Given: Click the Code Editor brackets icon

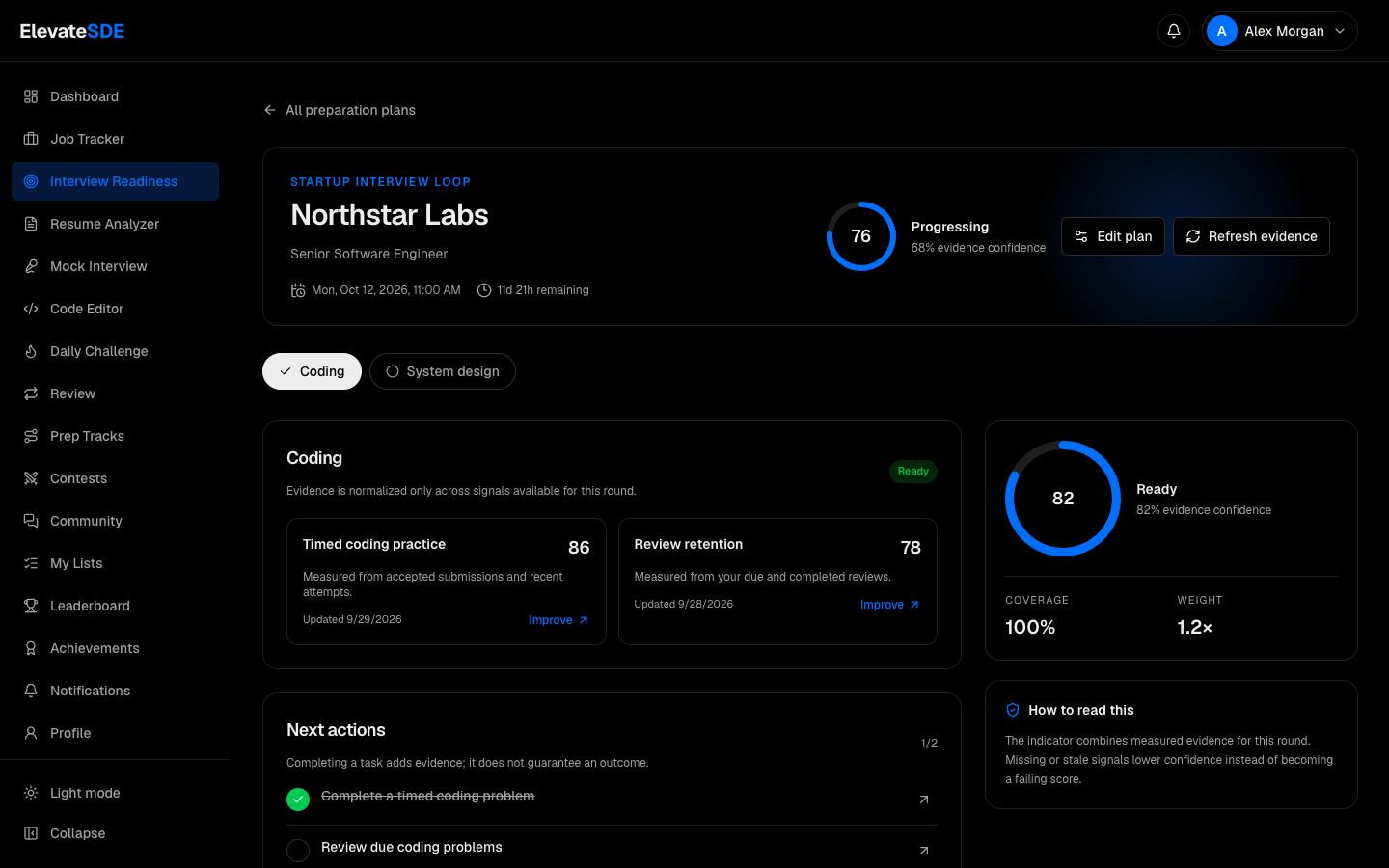Looking at the screenshot, I should (31, 309).
